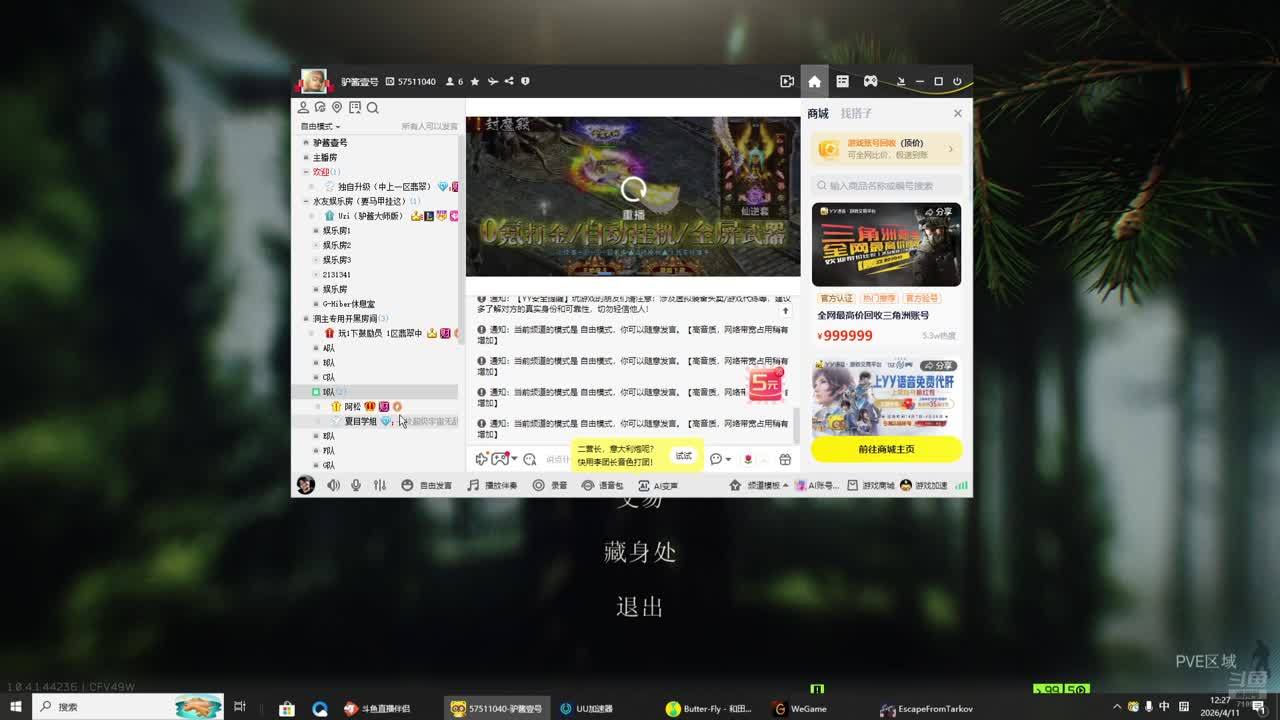Open the 自由模式 mode dropdown

[321, 127]
